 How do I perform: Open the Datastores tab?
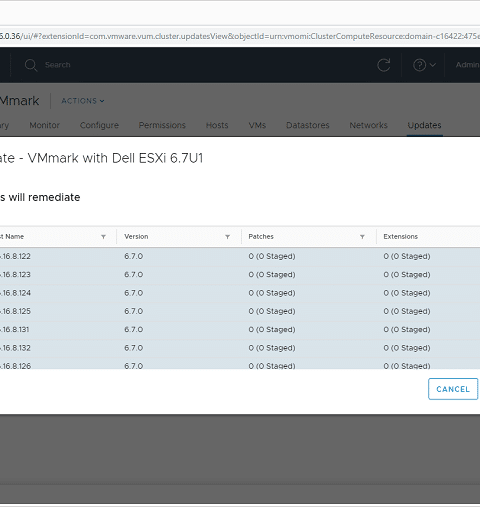tap(308, 125)
